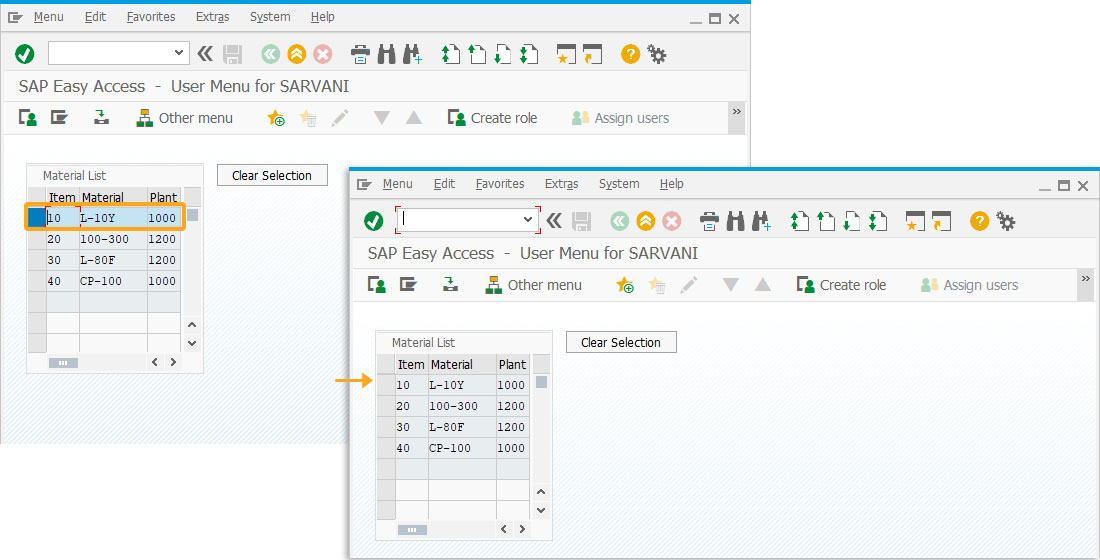The height and width of the screenshot is (560, 1100).
Task: Click horizontal scrollbar thumb in front window table
Action: point(412,530)
